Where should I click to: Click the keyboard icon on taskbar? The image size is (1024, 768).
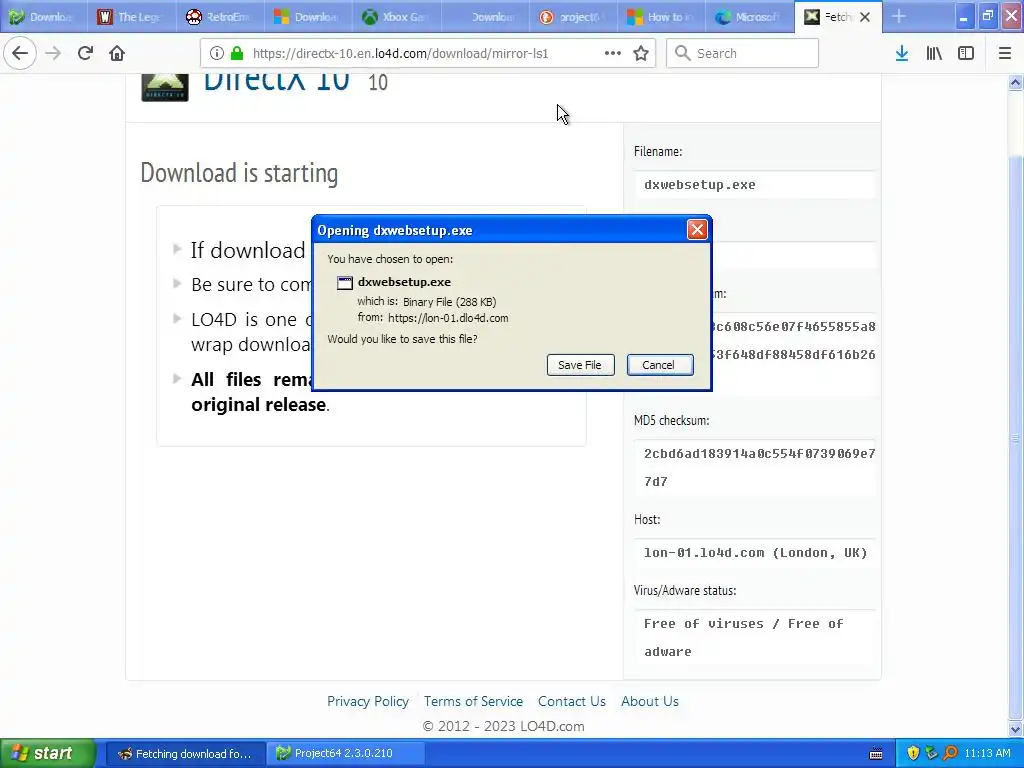pos(876,754)
